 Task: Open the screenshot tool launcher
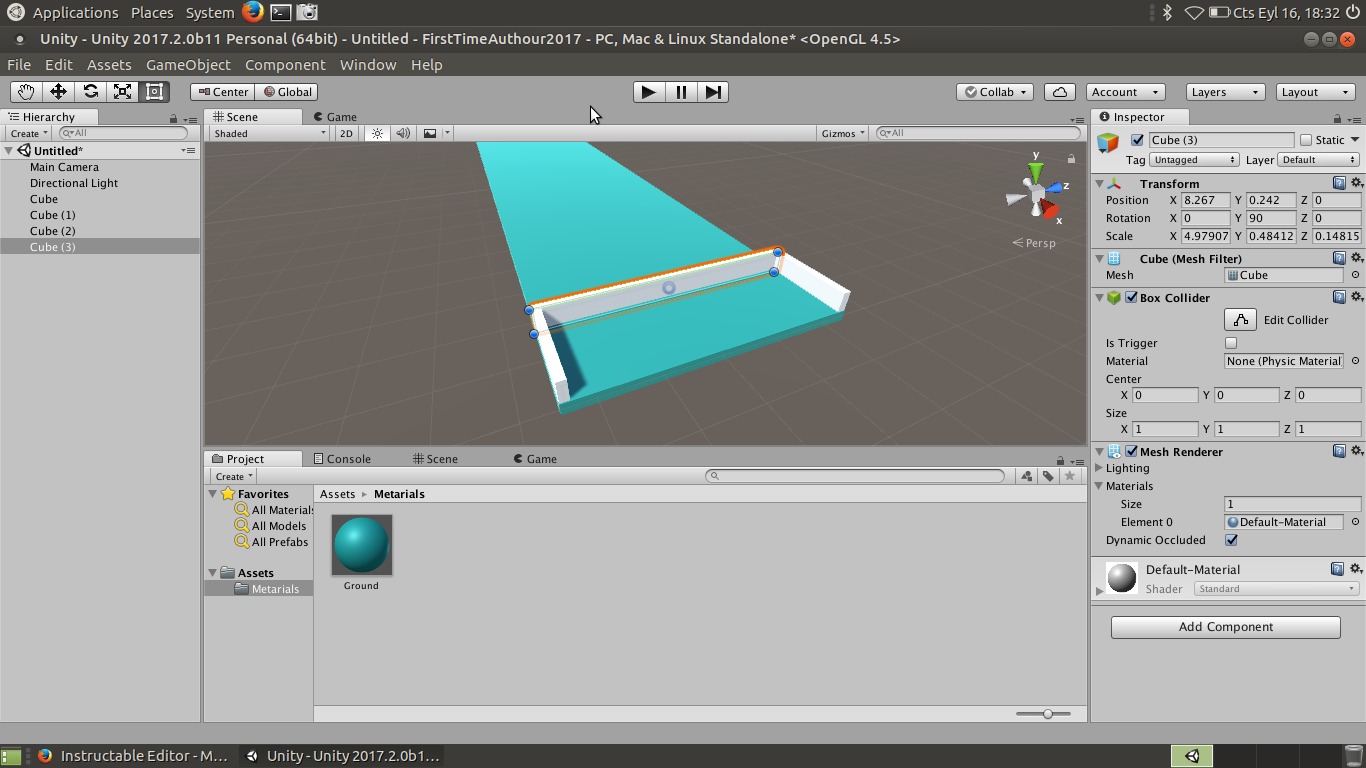[x=308, y=12]
